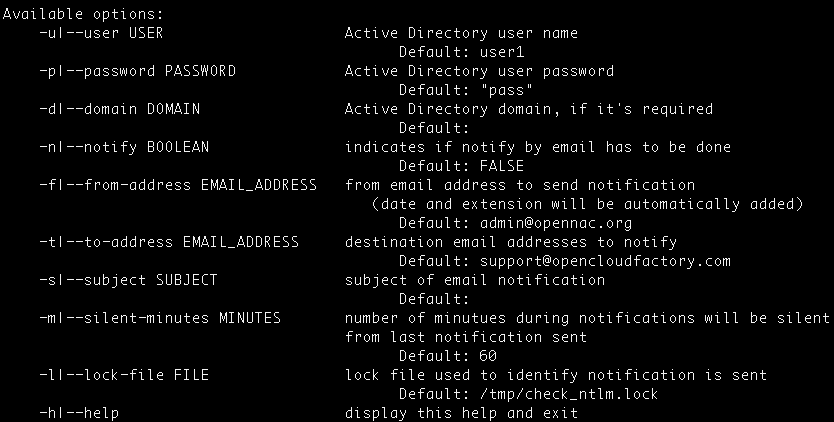Image resolution: width=834 pixels, height=422 pixels.
Task: Click the -m|--silent-minutes MINUTES option
Action: tap(160, 318)
